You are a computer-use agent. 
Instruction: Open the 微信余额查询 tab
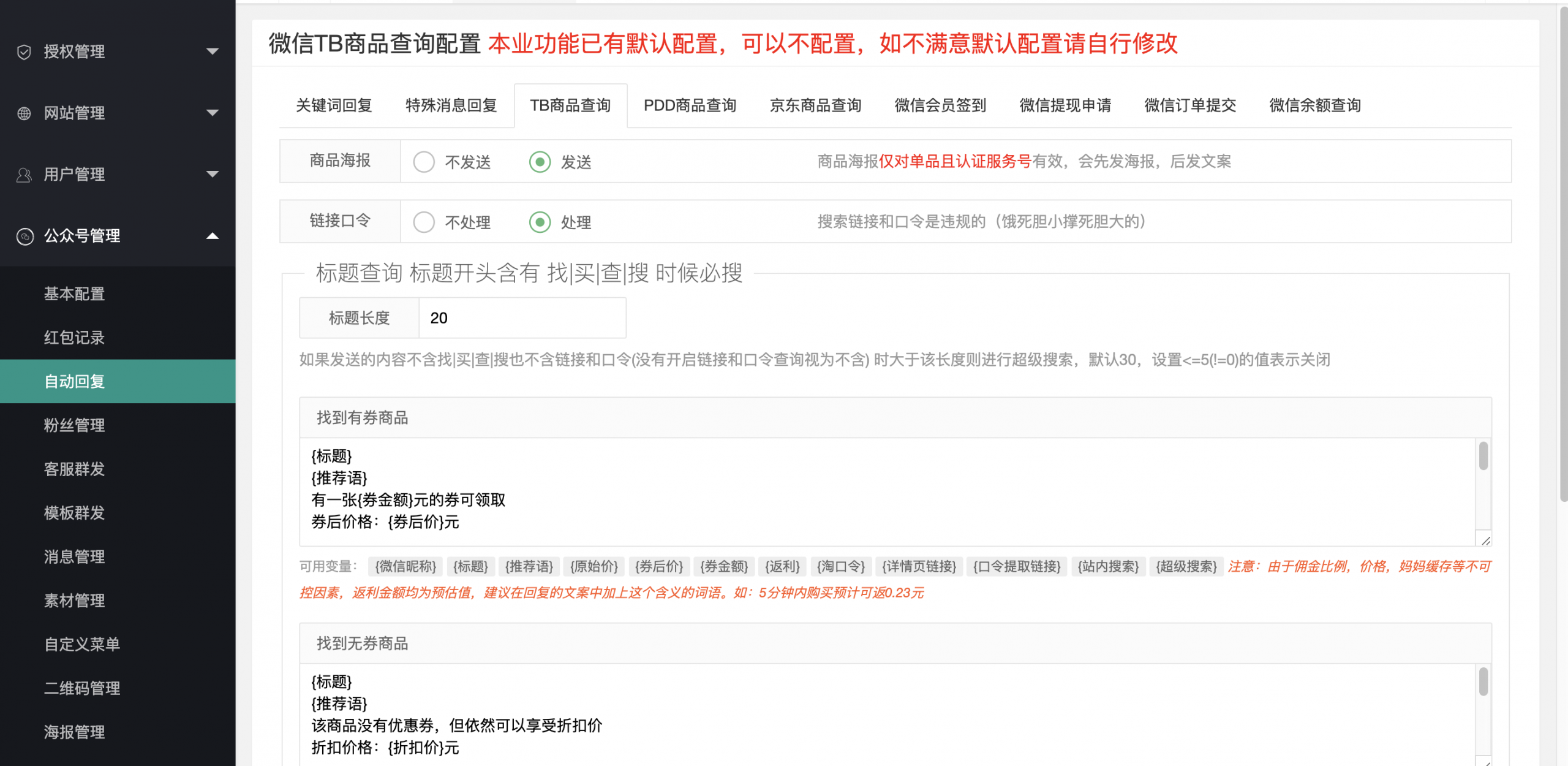1315,105
